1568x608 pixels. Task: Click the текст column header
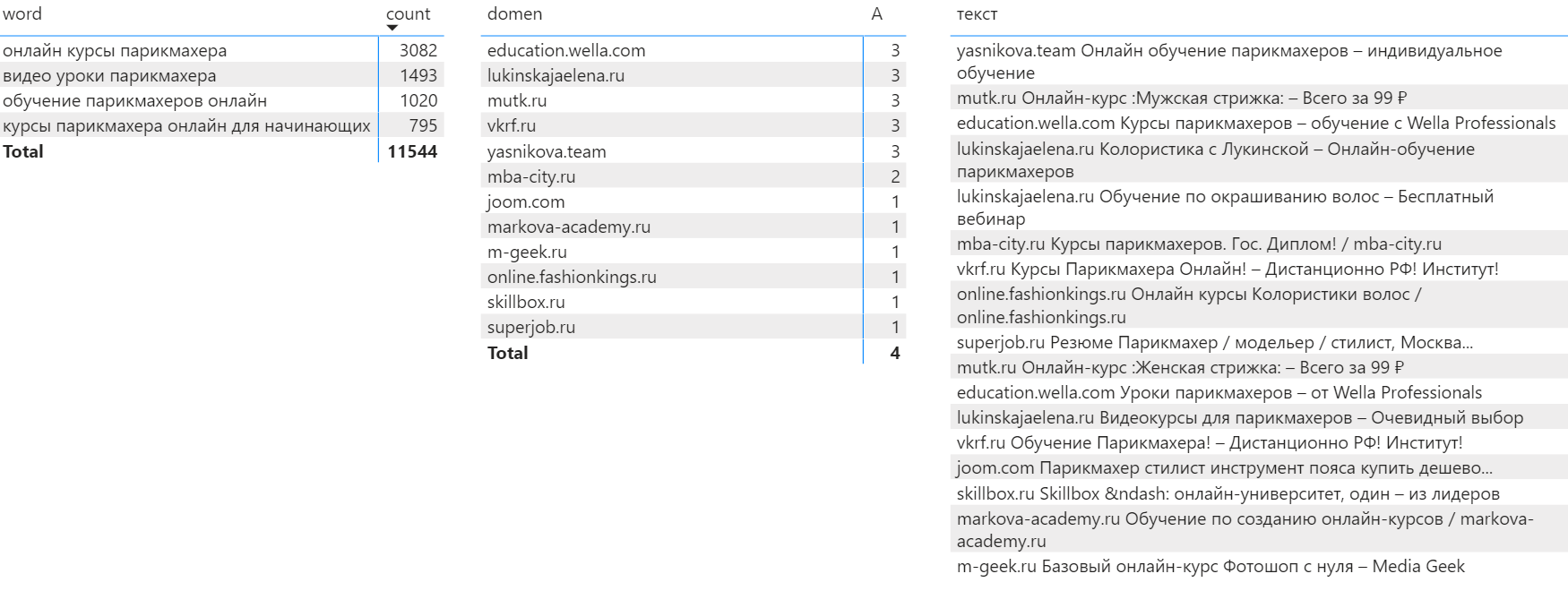(977, 14)
